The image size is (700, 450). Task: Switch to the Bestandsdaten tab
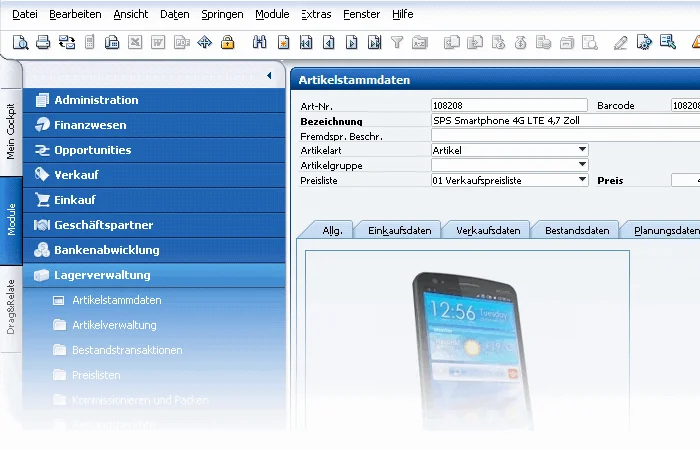click(577, 230)
